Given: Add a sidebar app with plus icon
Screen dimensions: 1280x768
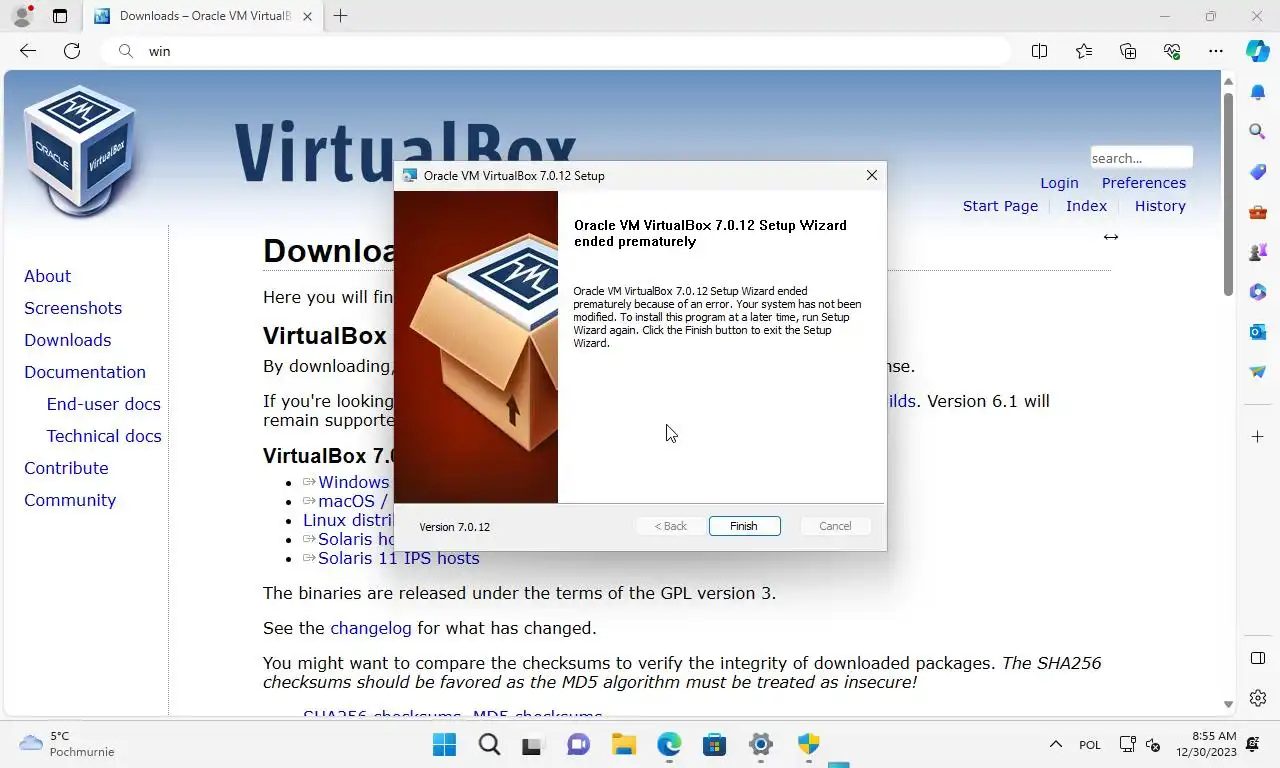Looking at the screenshot, I should click(1258, 436).
